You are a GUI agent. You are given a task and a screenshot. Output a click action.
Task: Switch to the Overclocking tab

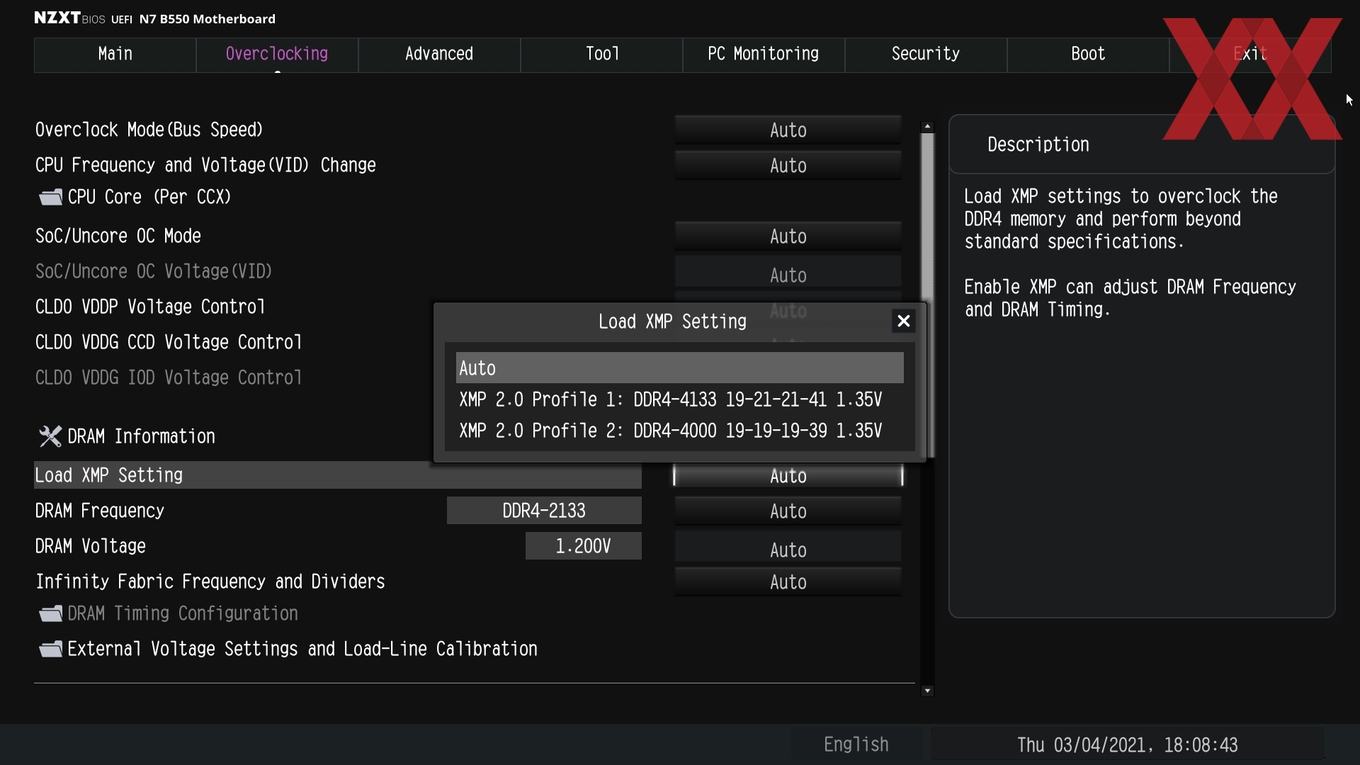click(x=277, y=54)
